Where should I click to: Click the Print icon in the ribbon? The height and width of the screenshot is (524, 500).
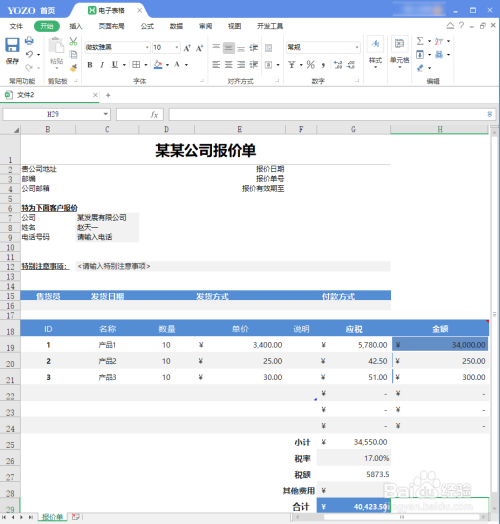click(29, 41)
